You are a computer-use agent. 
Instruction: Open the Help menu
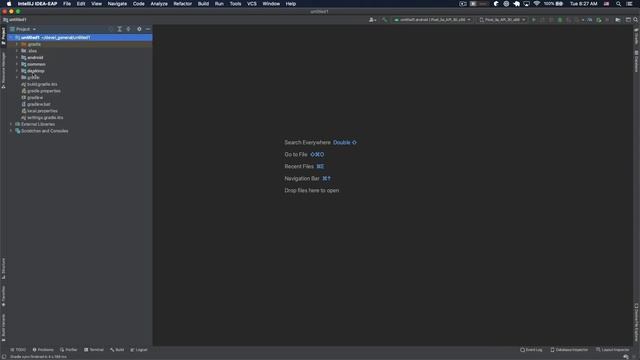pos(291,4)
